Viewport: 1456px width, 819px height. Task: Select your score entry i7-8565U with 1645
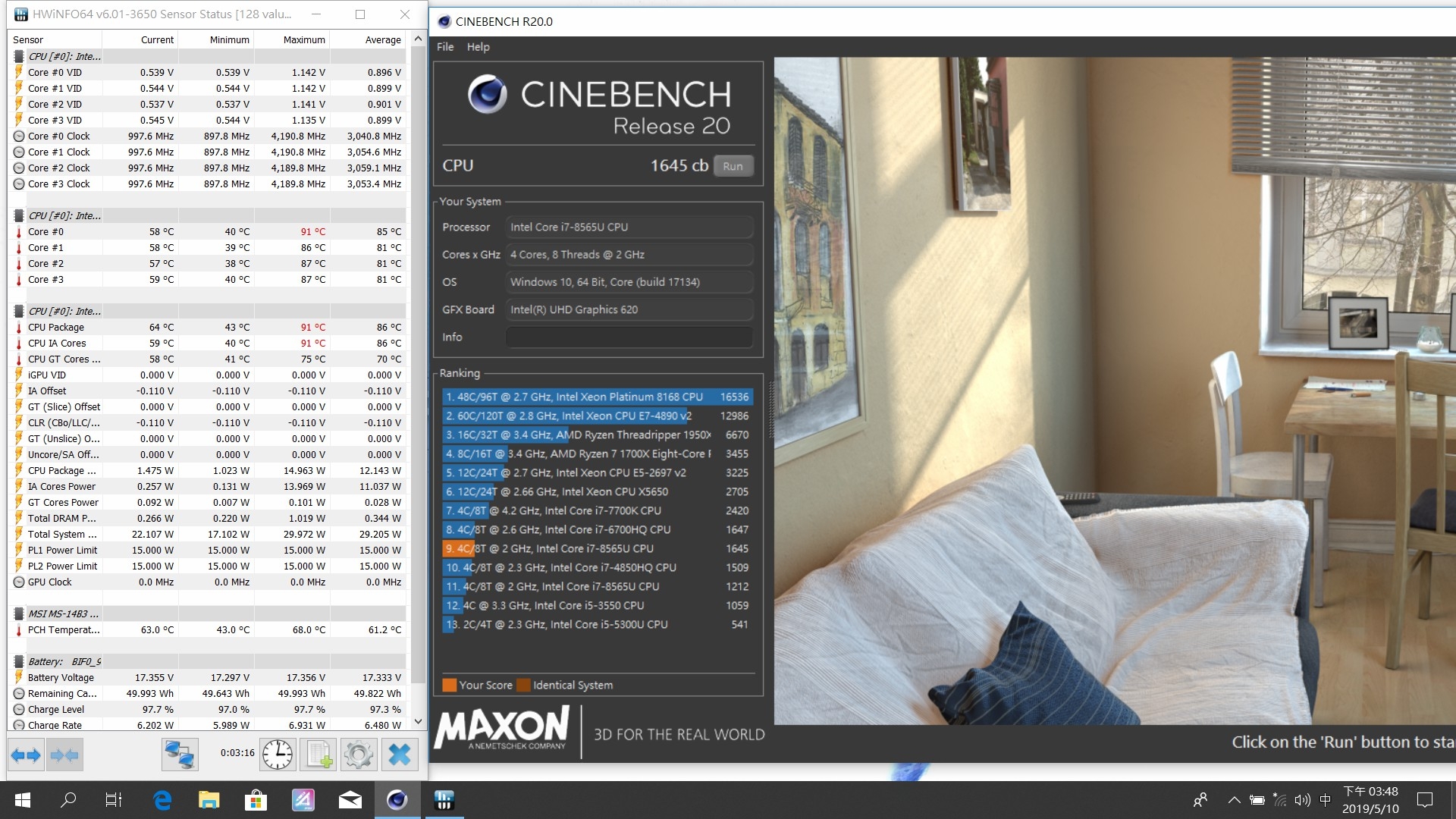pos(598,548)
